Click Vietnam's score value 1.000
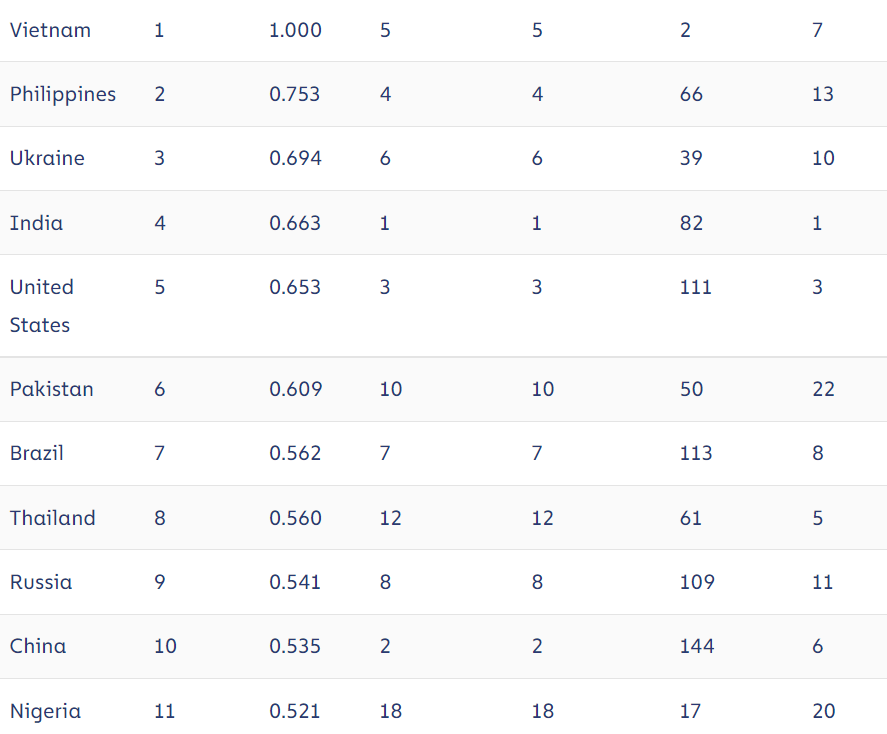 (295, 30)
